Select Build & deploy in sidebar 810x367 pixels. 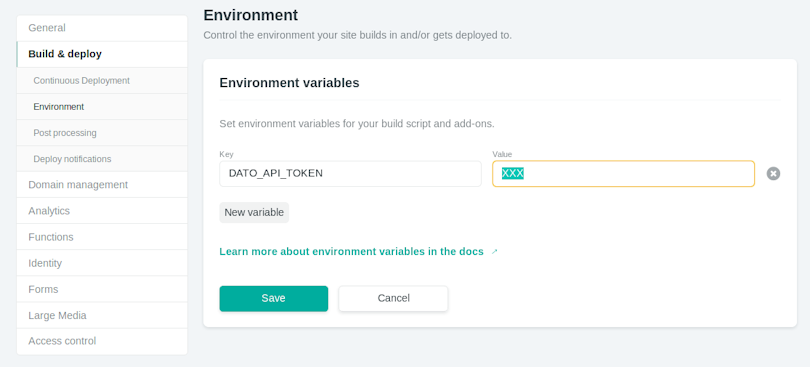coord(102,54)
